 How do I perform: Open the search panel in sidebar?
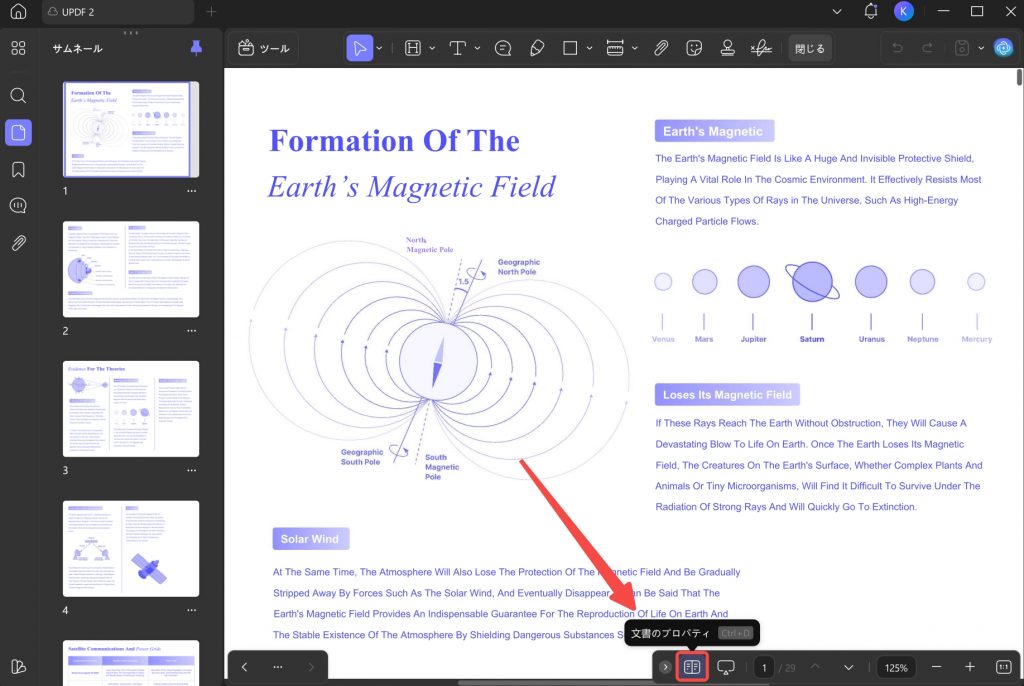click(18, 96)
